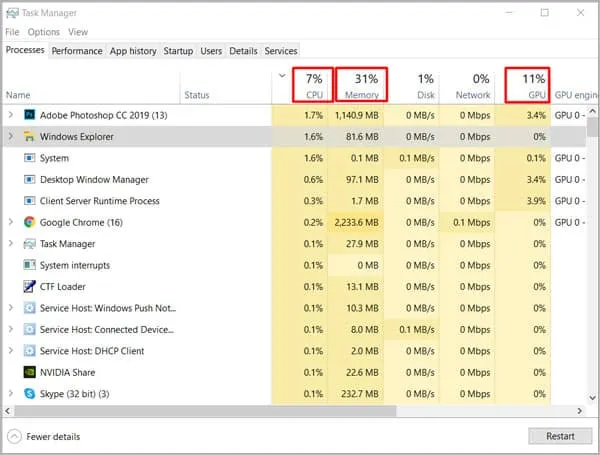Click the NVIDIA Share icon
The width and height of the screenshot is (600, 455).
point(29,372)
